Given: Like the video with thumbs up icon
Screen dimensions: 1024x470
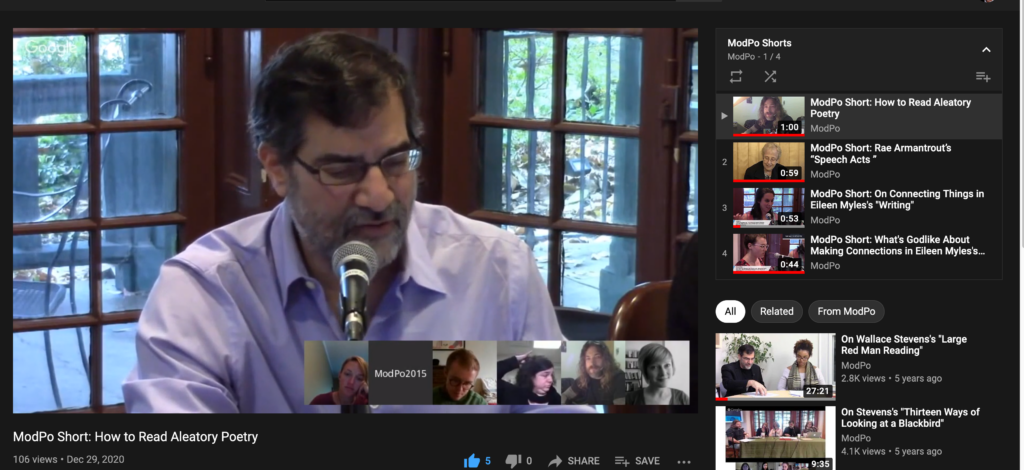Looking at the screenshot, I should click(472, 461).
